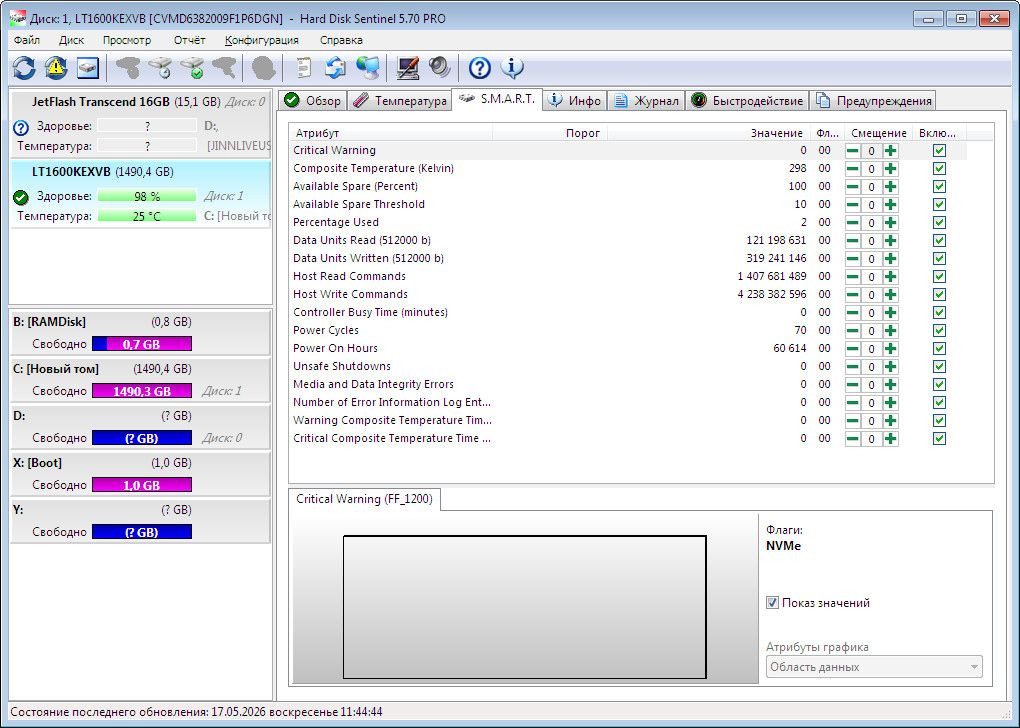Viewport: 1020px width, 728px height.
Task: Click plus offset button for Power Cycles
Action: [891, 330]
